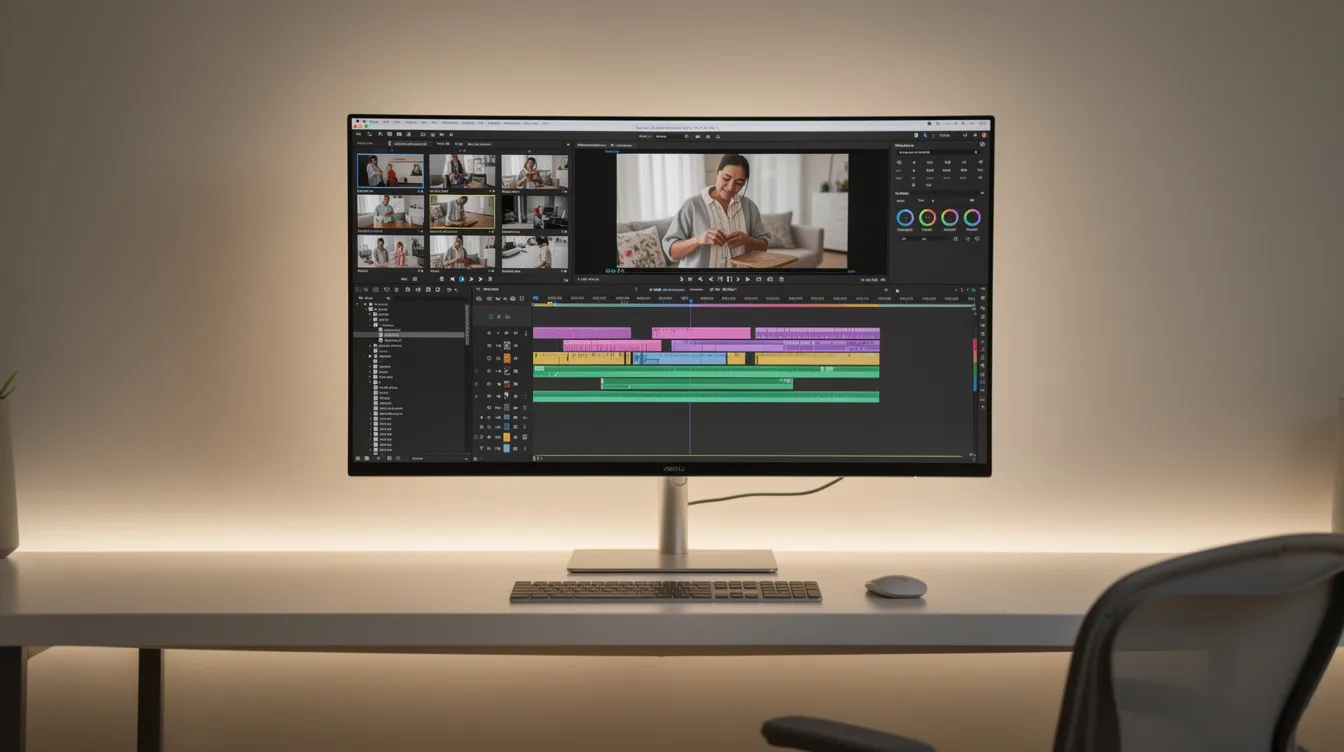The height and width of the screenshot is (752, 1344).
Task: Select the bottom-right bin thumbnail of person crouching on floor
Action: (x=535, y=252)
